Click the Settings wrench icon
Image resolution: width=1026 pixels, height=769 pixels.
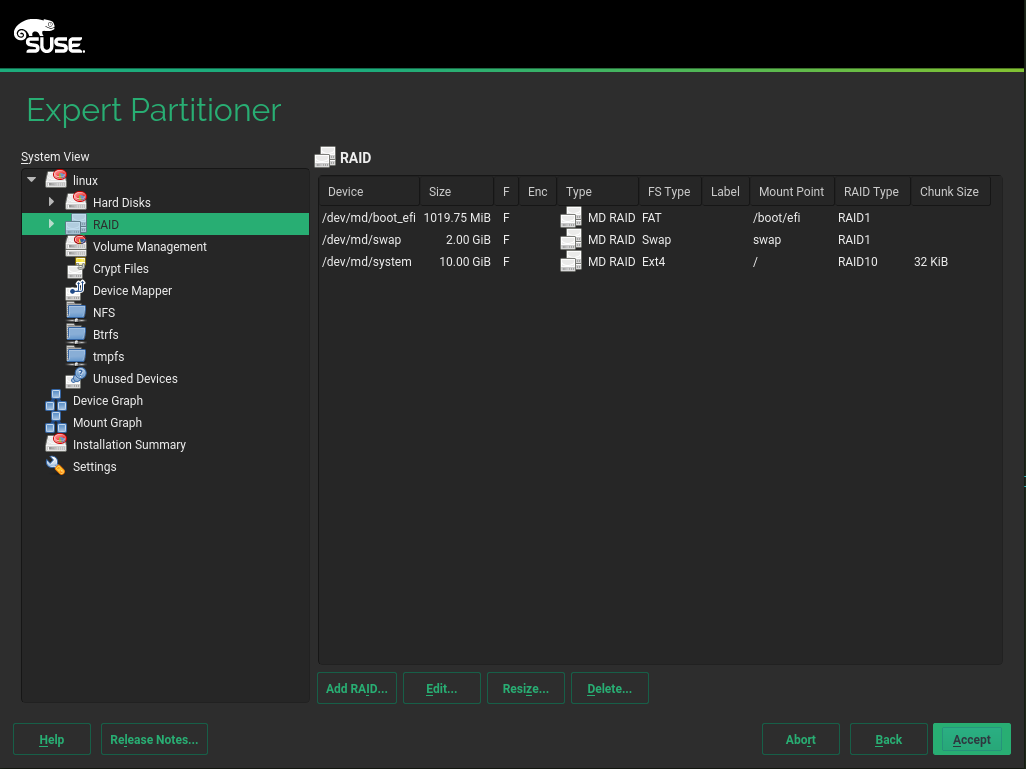click(56, 466)
